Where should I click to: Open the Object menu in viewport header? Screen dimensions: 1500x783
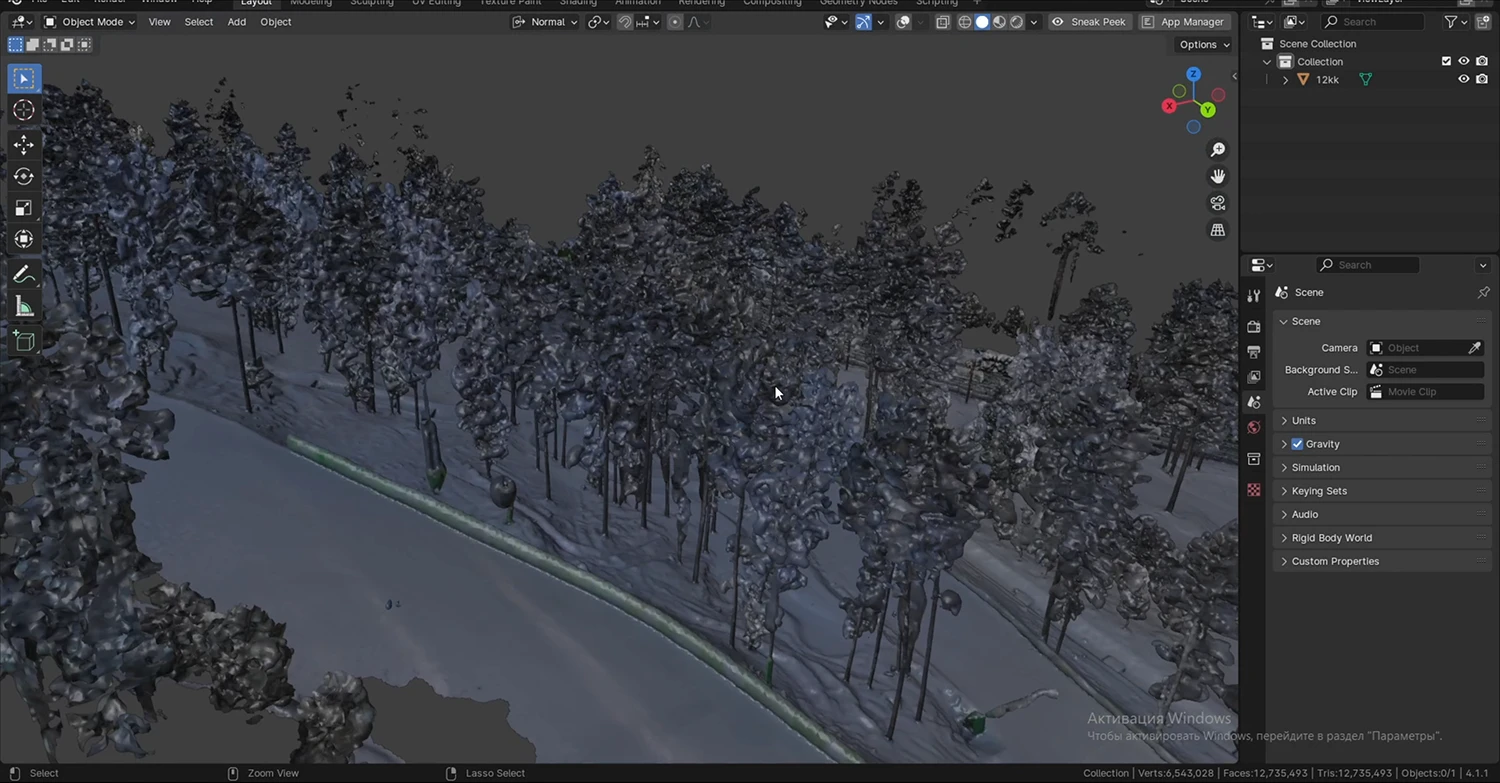point(276,22)
